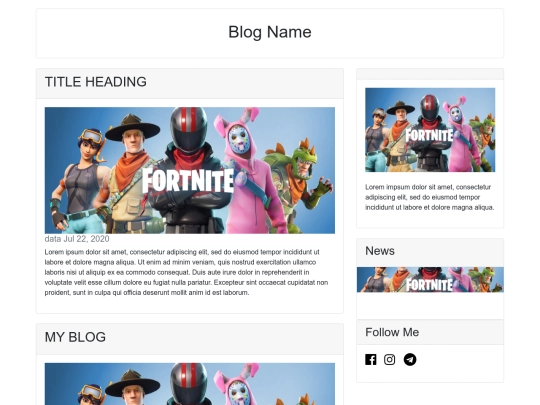The image size is (540, 405).
Task: Click the empty header bar above sidebar image
Action: (x=430, y=74)
